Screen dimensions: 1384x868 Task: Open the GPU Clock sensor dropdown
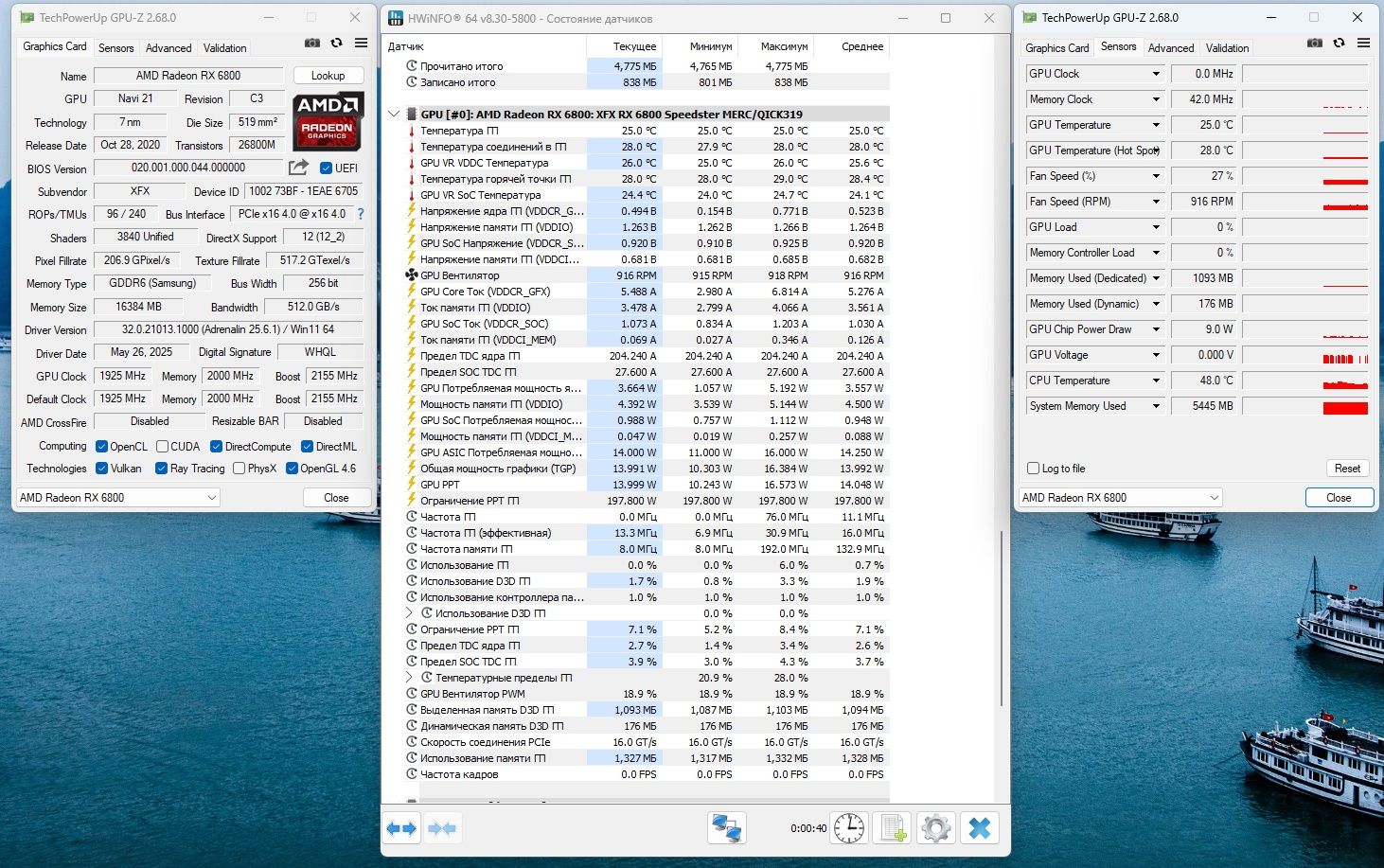coord(1156,74)
